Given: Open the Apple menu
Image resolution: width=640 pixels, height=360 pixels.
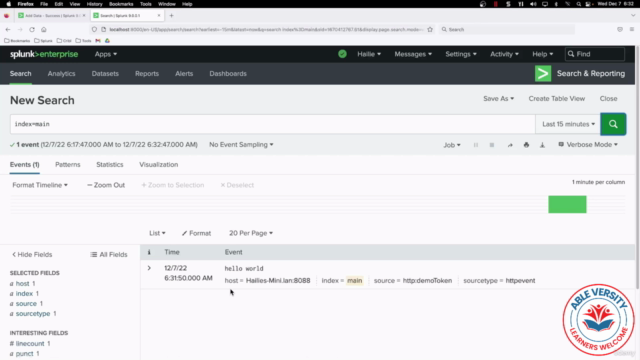Looking at the screenshot, I should (x=8, y=4).
